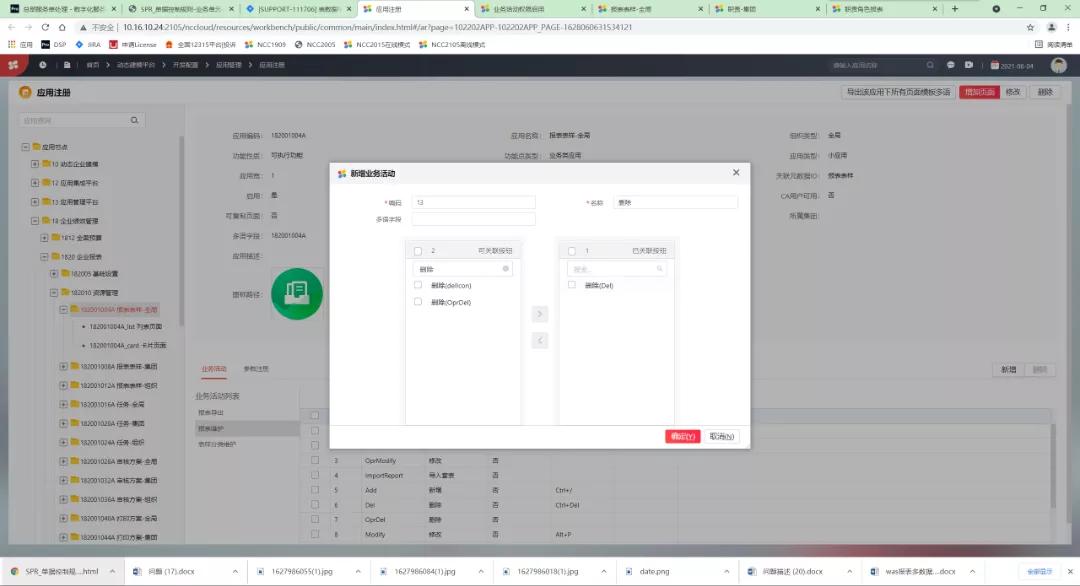Viewport: 1080px width, 586px height.
Task: Clear the 删除 search text with the clear icon
Action: (506, 269)
